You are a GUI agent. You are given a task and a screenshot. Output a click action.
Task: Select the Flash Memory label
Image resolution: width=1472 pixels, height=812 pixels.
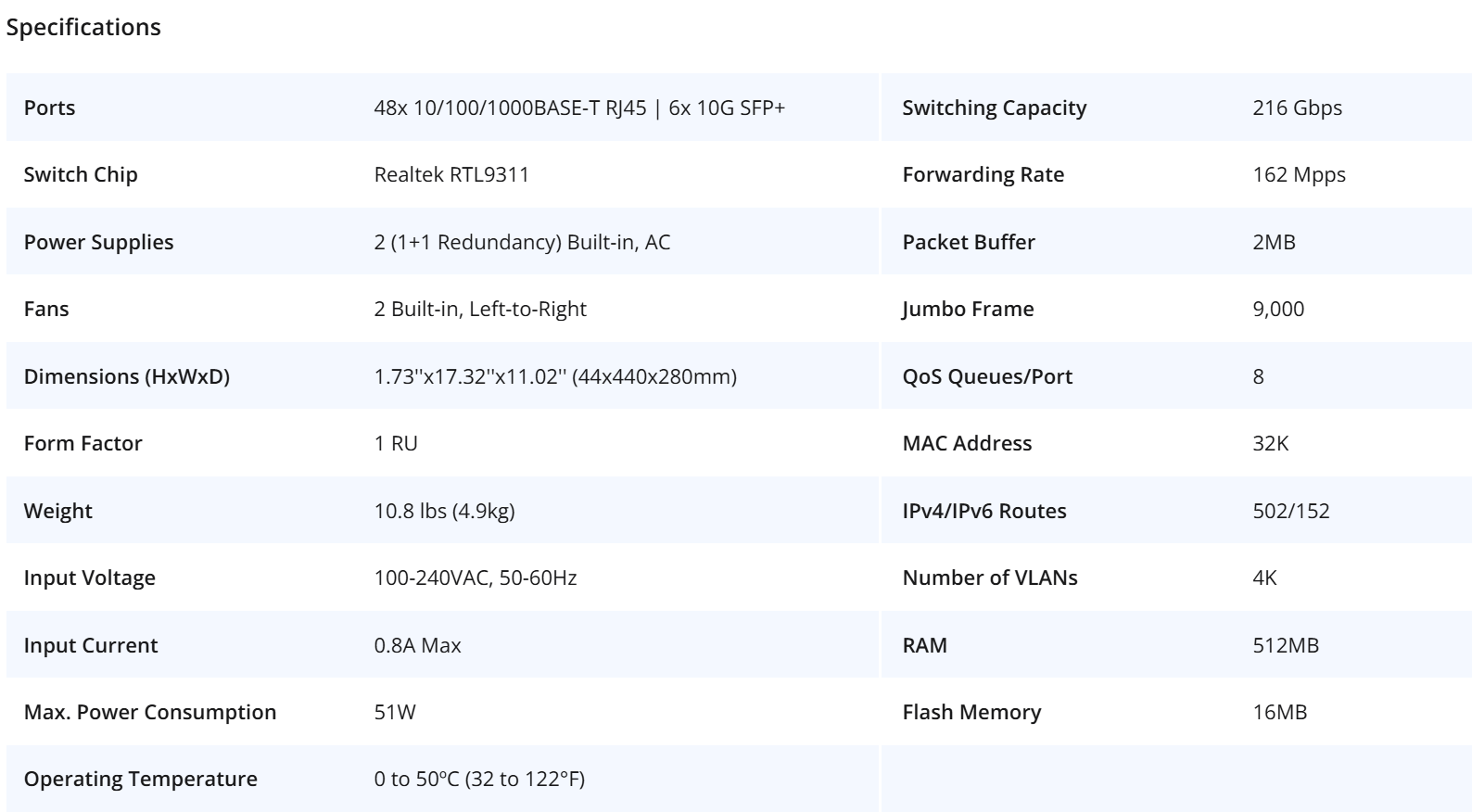pos(971,712)
